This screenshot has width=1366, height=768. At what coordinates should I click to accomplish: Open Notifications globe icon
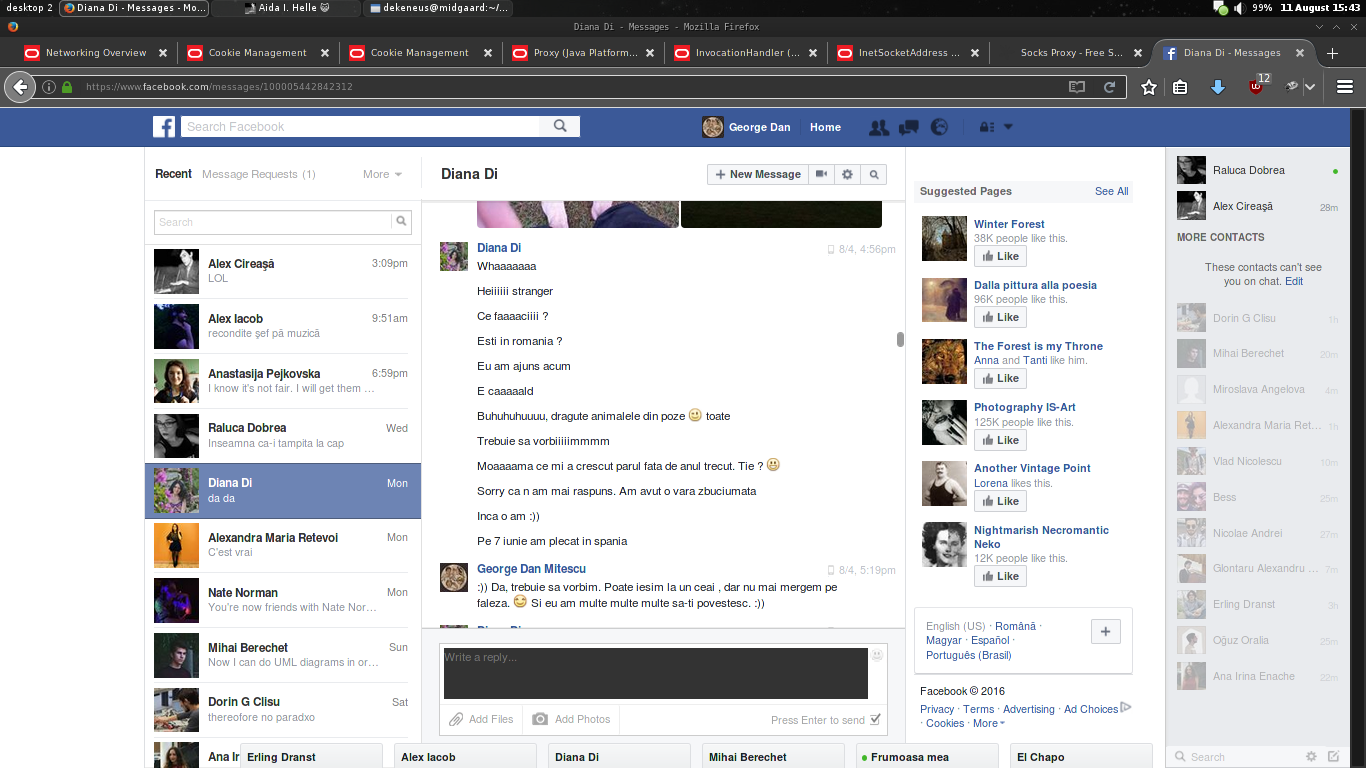pyautogui.click(x=939, y=127)
